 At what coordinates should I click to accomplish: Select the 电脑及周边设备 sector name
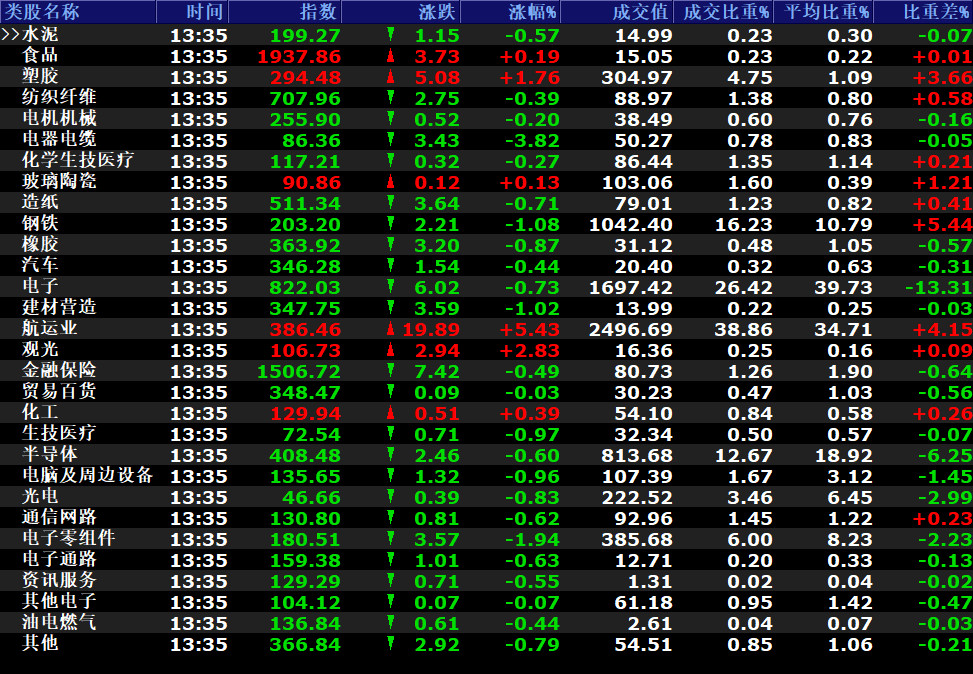coord(87,475)
